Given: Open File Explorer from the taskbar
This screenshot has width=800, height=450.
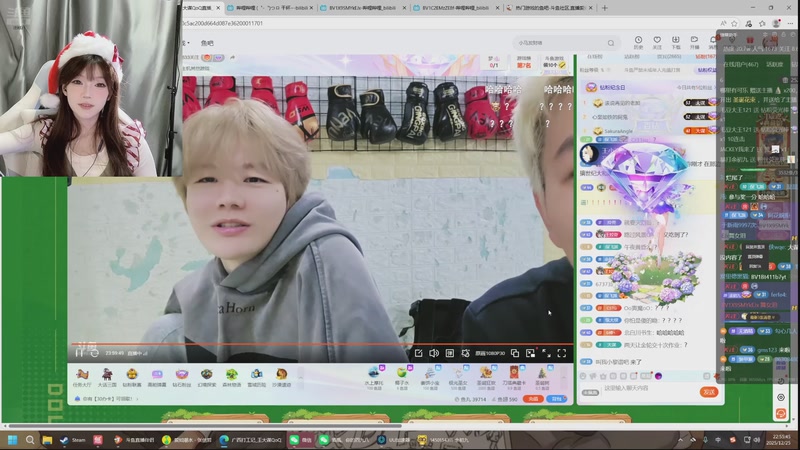Looking at the screenshot, I should [47, 440].
